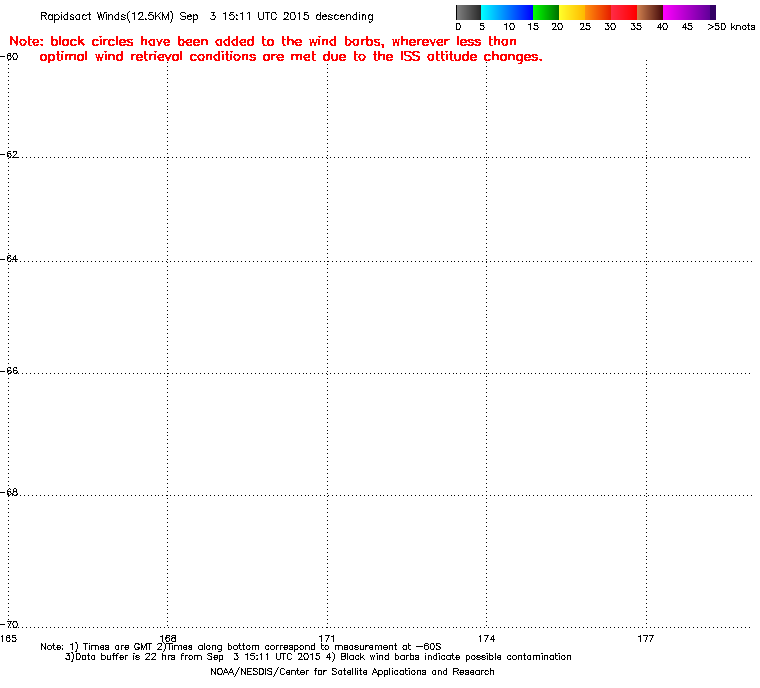This screenshot has height=688, width=760.
Task: Click the longitude label '177'
Action: pyautogui.click(x=646, y=639)
